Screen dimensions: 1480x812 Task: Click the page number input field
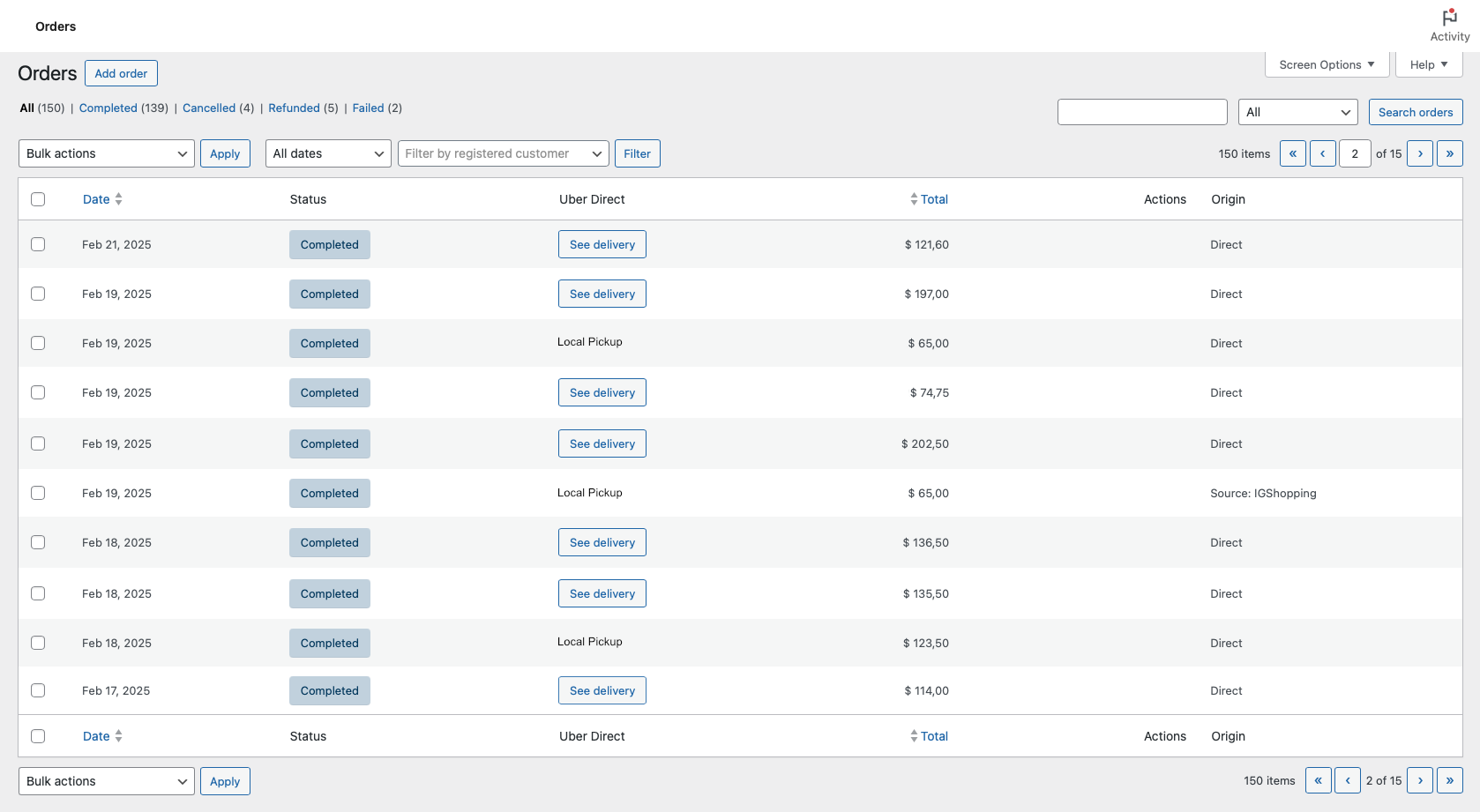tap(1355, 153)
